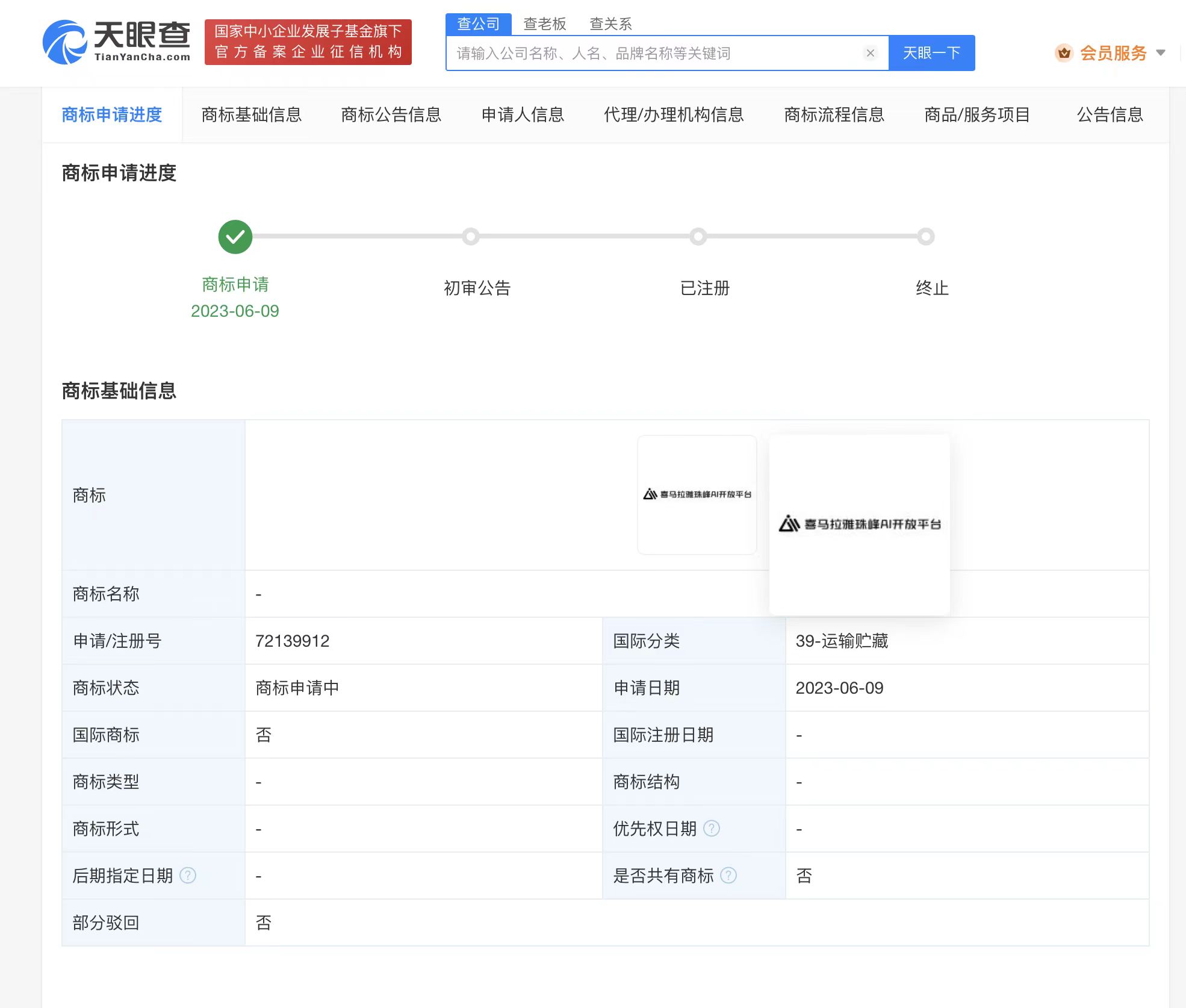Click the 天眼一下 search button

coord(931,53)
